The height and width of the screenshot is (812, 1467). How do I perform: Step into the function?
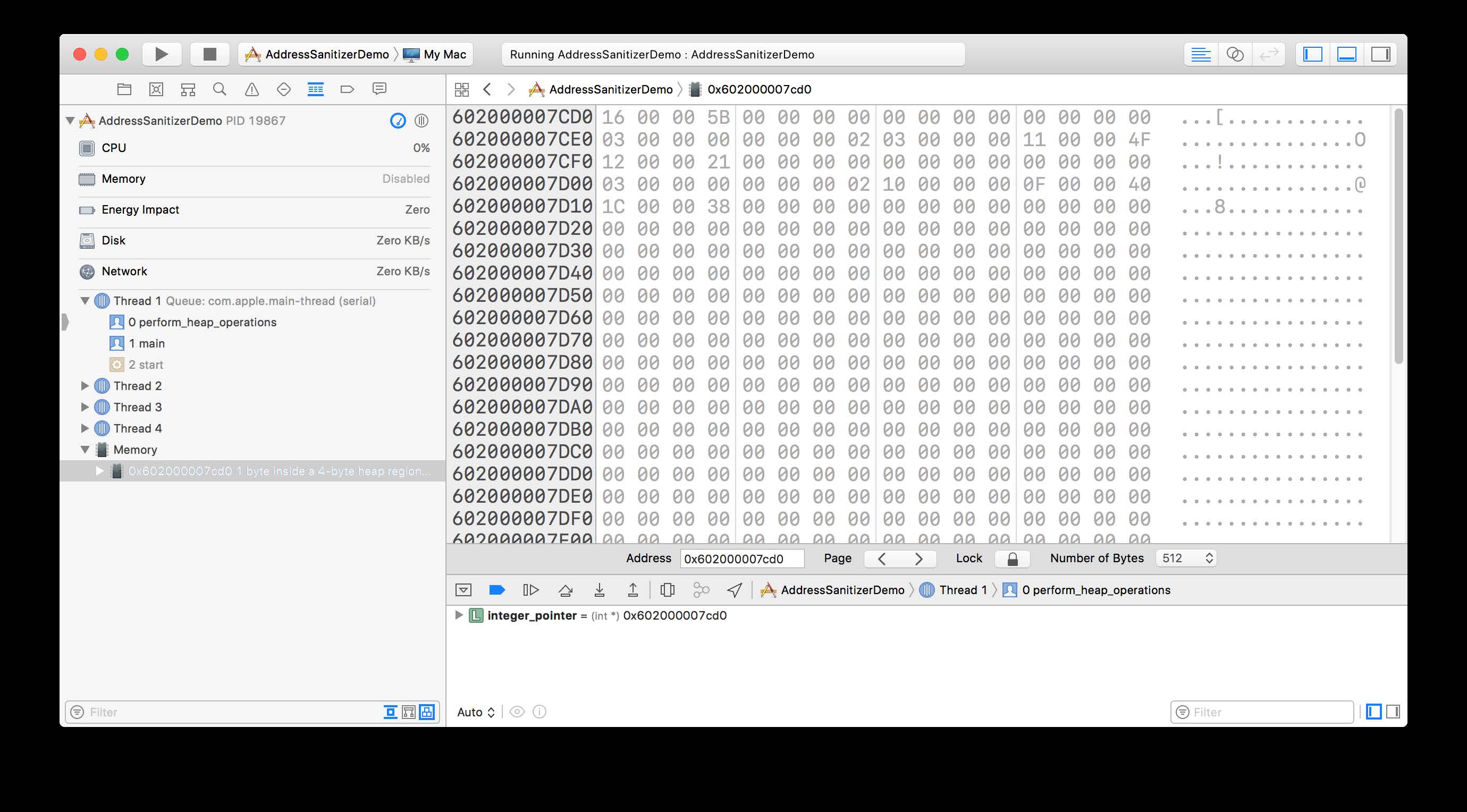click(x=599, y=590)
